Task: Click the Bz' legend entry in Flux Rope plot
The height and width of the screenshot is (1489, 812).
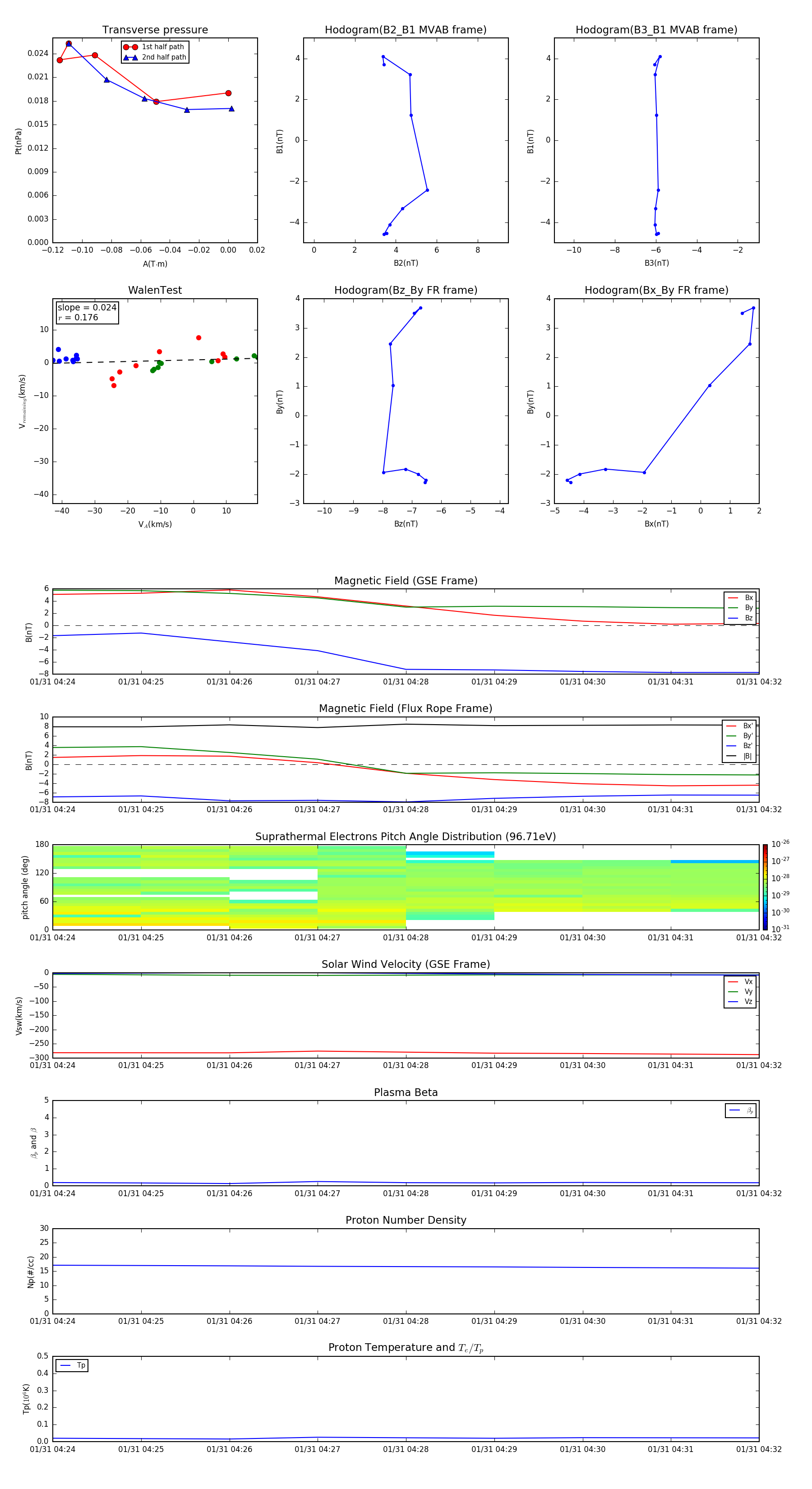Action: [740, 746]
